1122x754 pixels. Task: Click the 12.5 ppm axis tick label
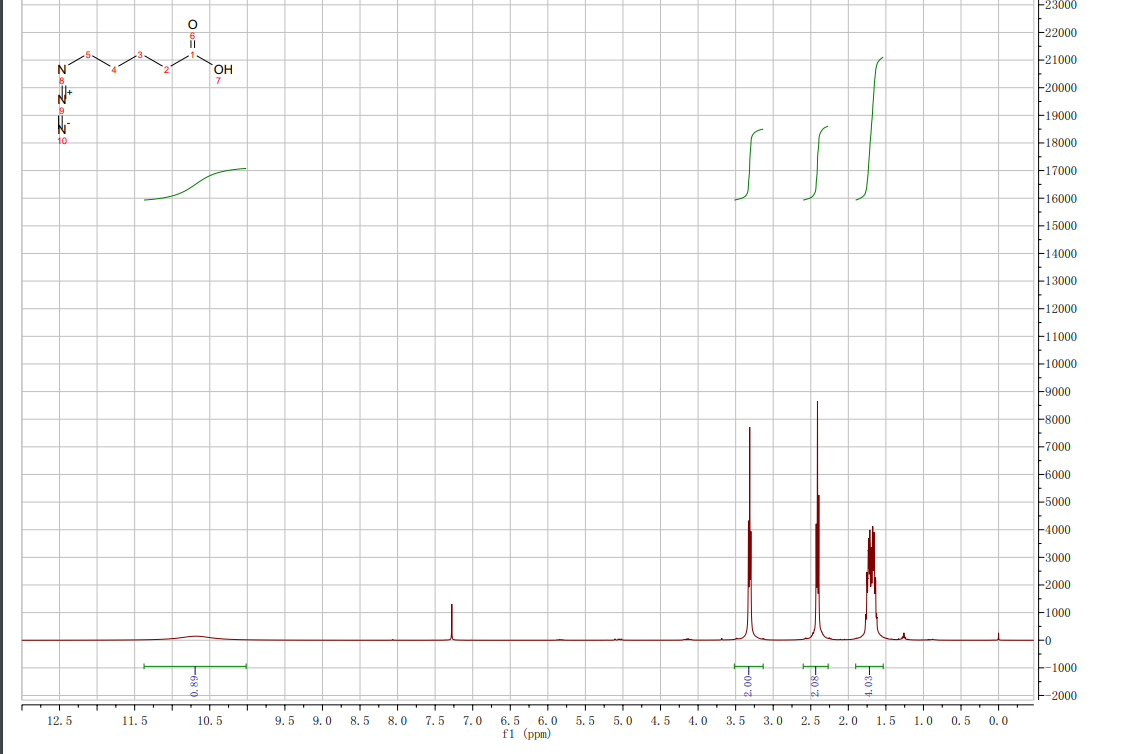point(59,720)
